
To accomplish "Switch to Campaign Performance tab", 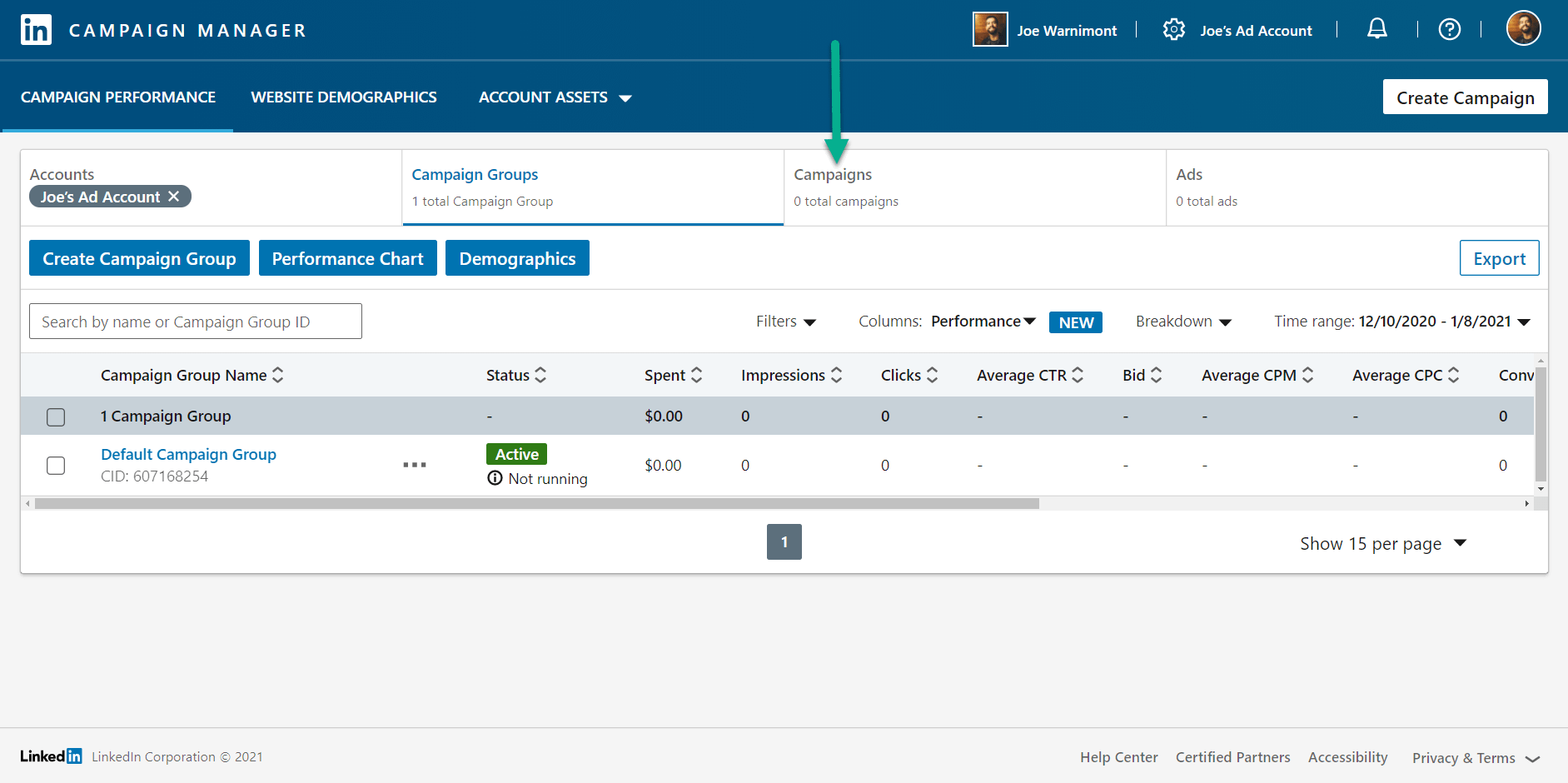I will (x=118, y=97).
